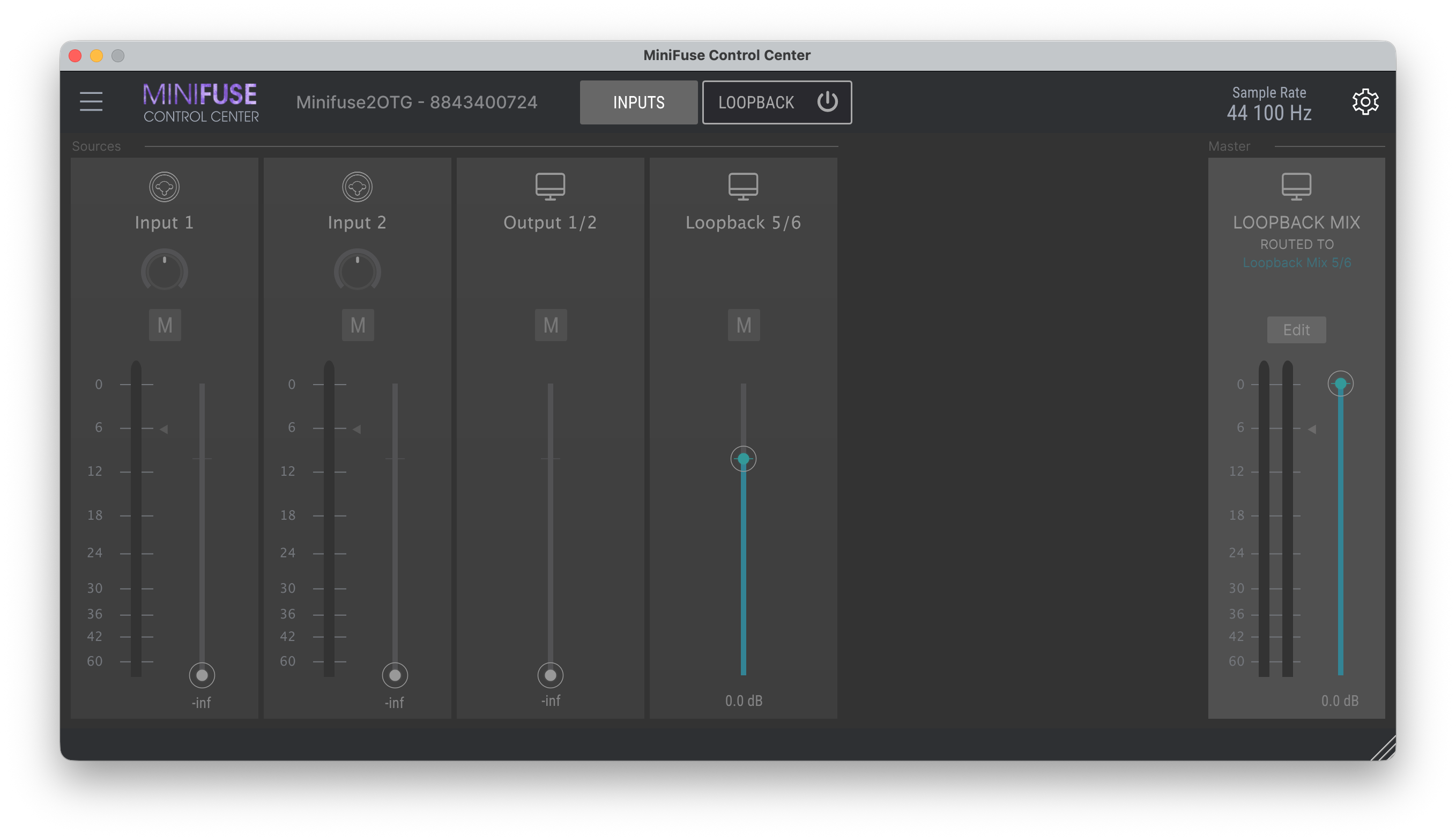The image size is (1456, 840).
Task: Open the Sample Rate 44 100 Hz selector
Action: coord(1269,113)
